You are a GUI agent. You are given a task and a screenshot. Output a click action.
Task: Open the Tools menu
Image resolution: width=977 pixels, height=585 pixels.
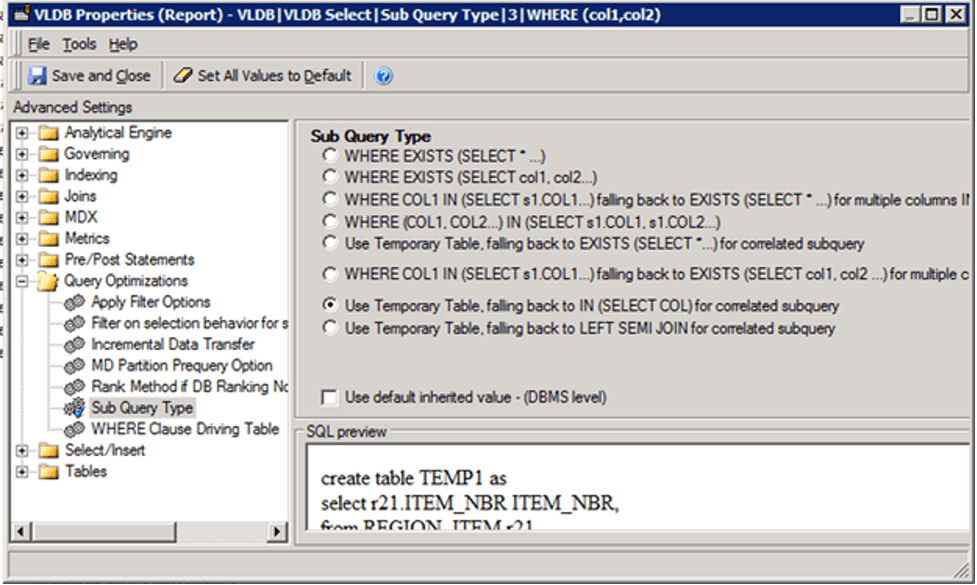point(79,44)
